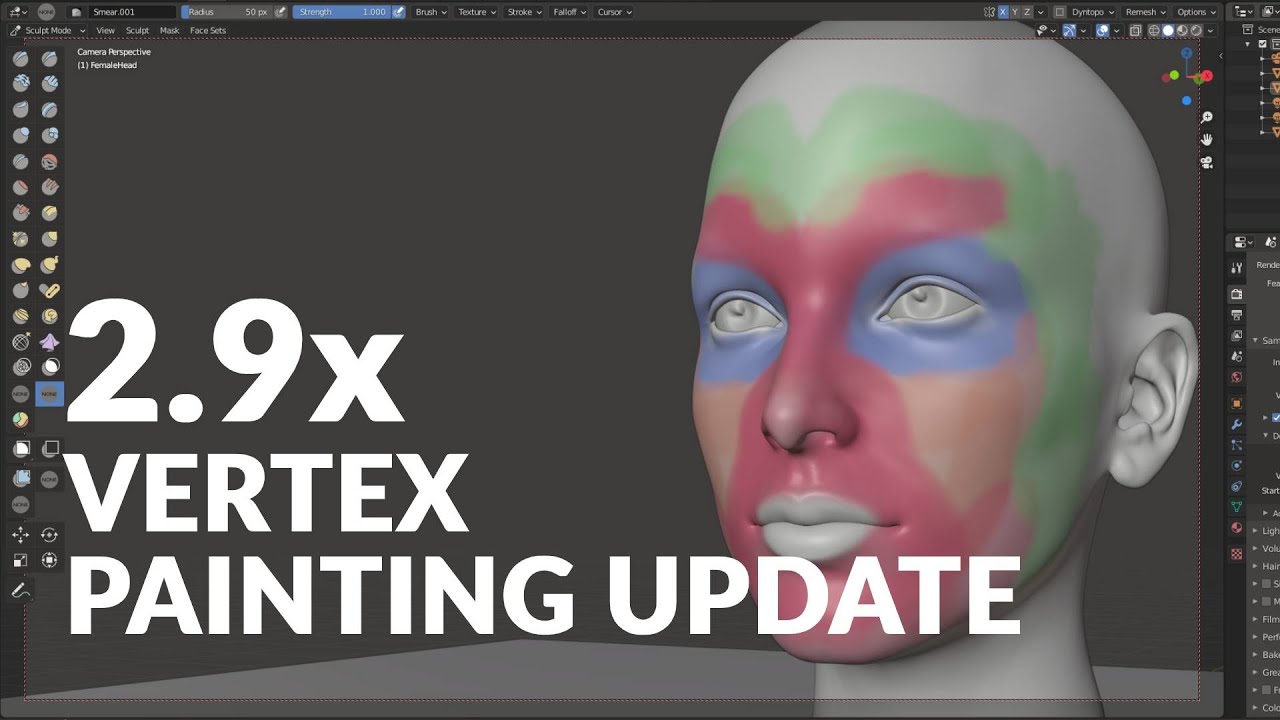Toggle Y axis symmetry
Image resolution: width=1280 pixels, height=720 pixels.
pyautogui.click(x=1016, y=12)
